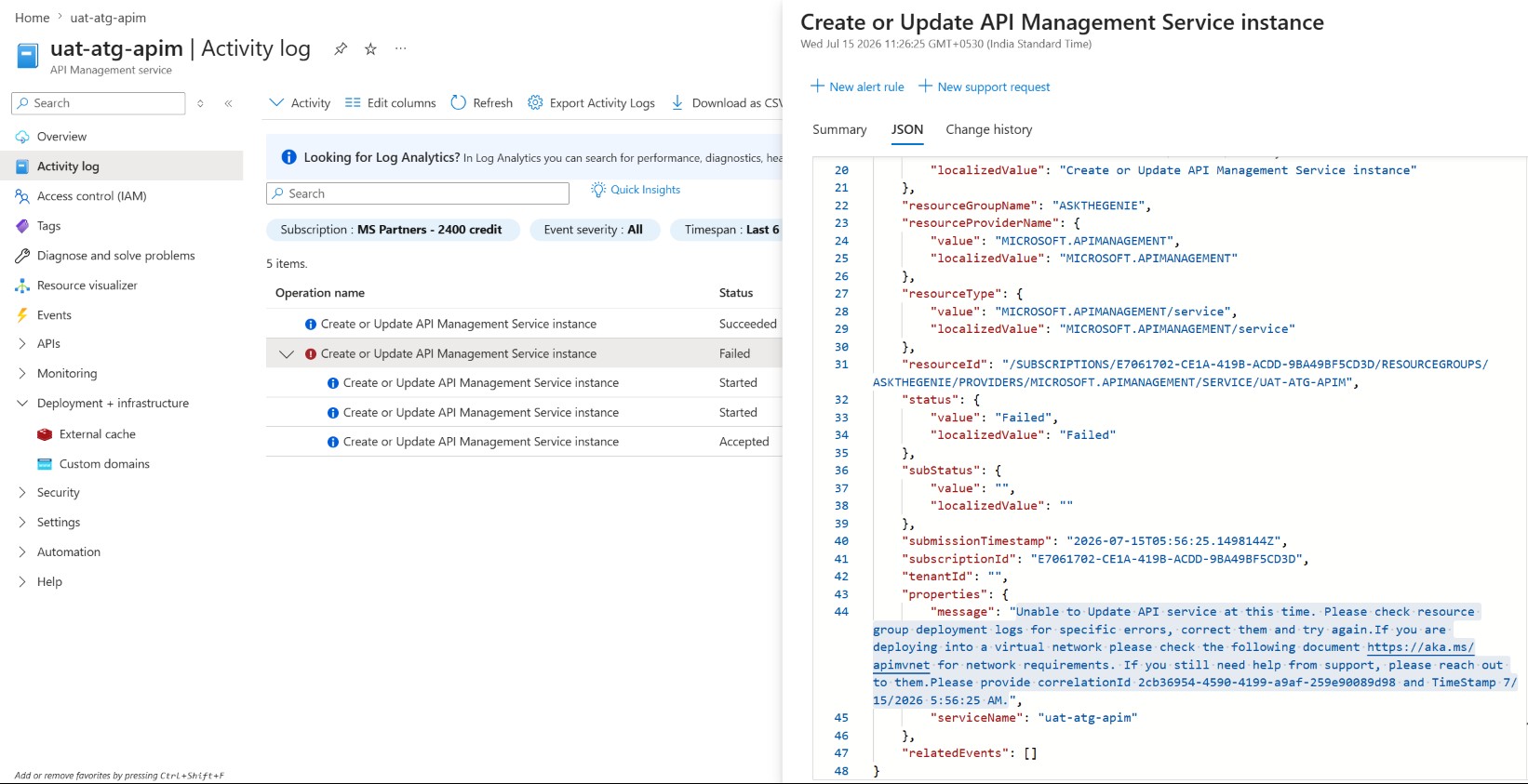Viewport: 1528px width, 784px height.
Task: Focus the left menu Search box
Action: tap(99, 103)
